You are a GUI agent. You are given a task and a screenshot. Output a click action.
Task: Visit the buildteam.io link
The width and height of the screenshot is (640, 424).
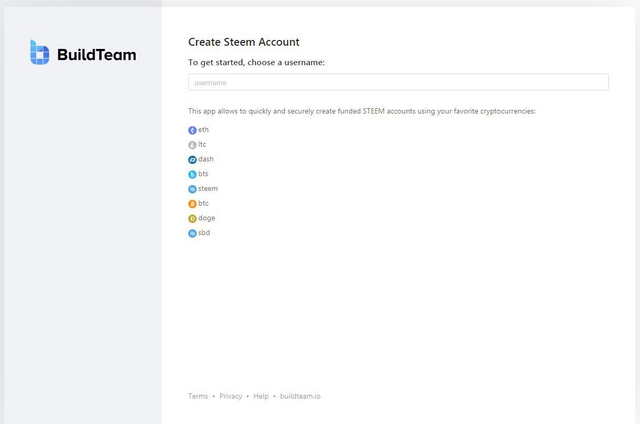point(300,396)
